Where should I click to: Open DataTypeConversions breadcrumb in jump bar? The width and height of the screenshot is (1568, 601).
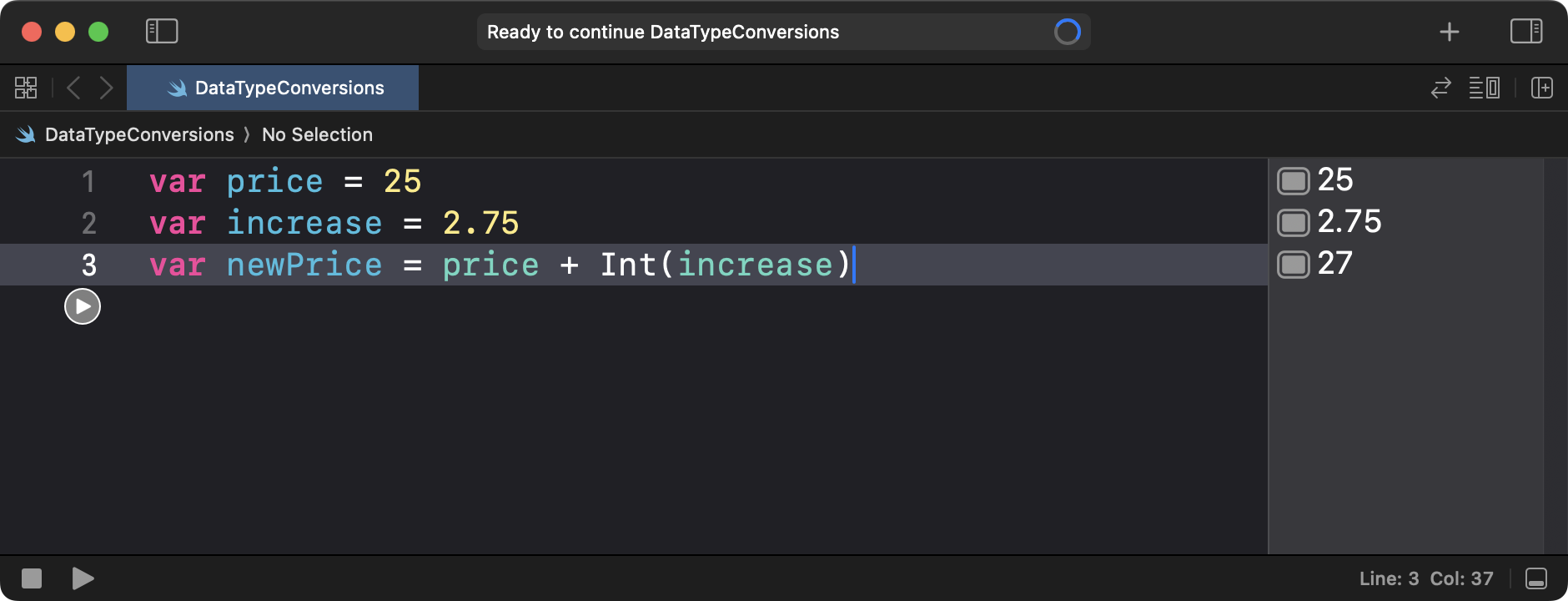(x=138, y=134)
